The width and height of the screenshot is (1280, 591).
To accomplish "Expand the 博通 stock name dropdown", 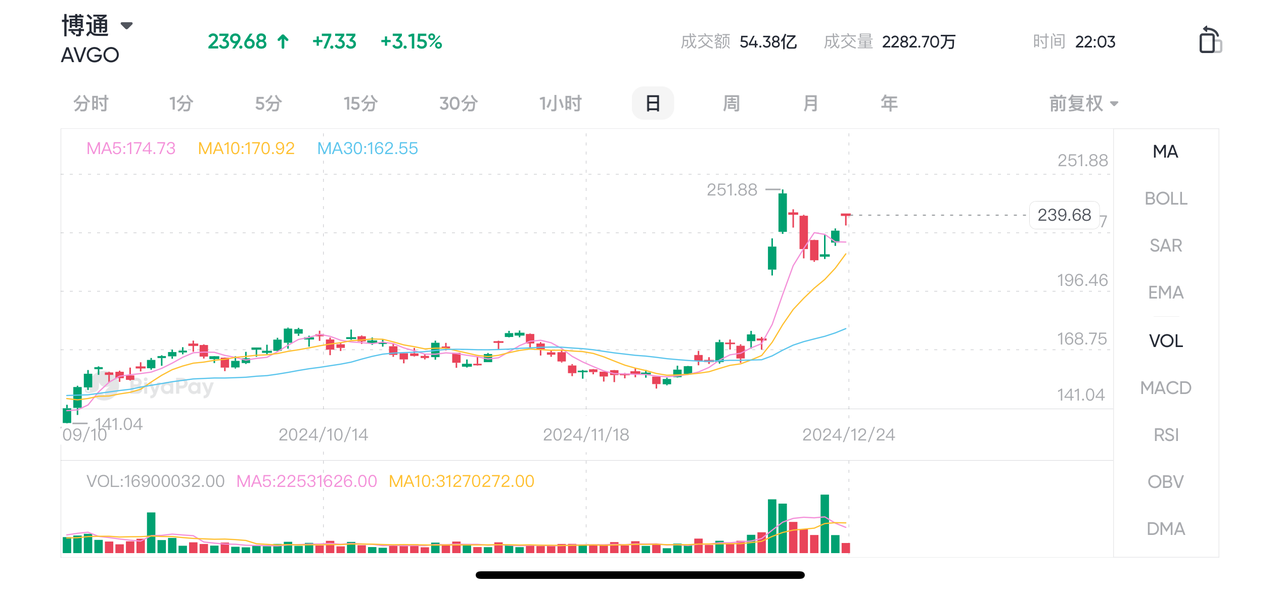I will pyautogui.click(x=127, y=26).
